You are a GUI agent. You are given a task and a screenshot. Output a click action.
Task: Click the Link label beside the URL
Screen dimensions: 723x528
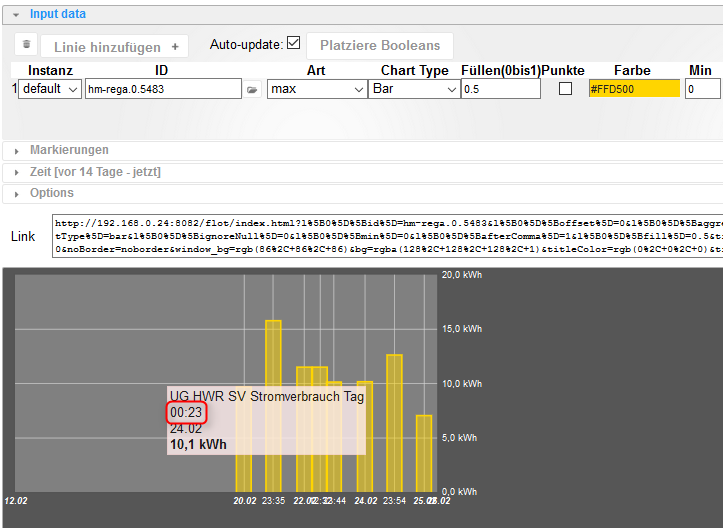tap(23, 237)
